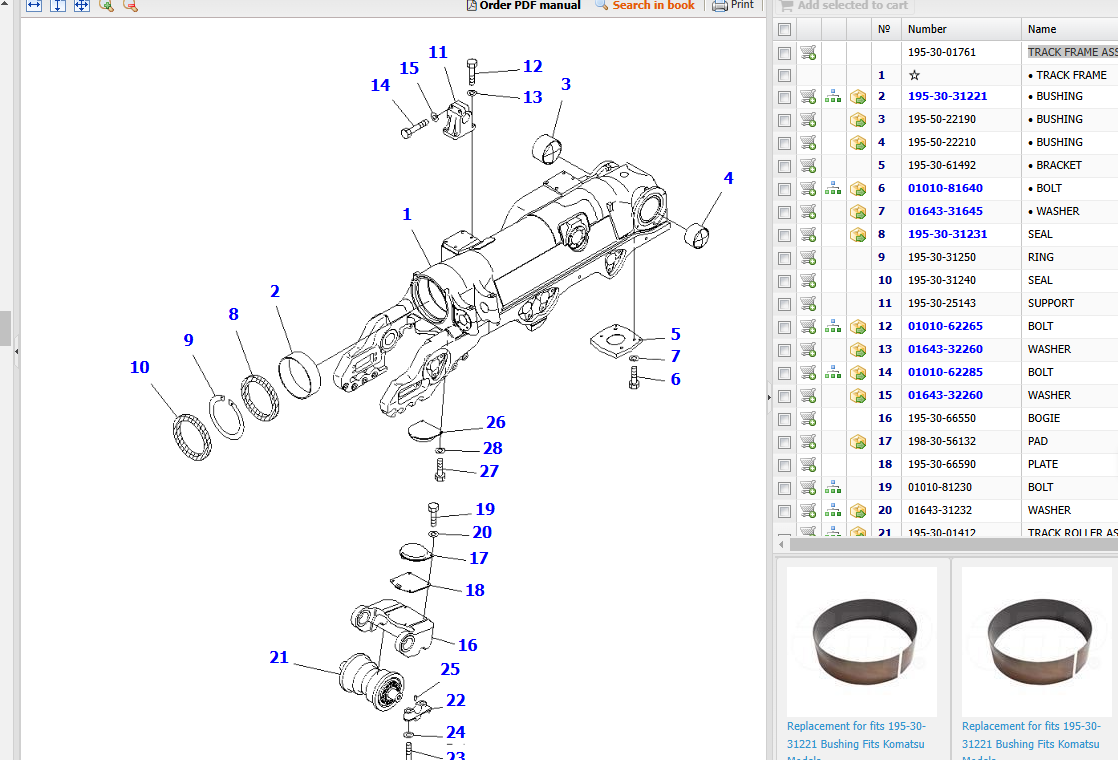
Task: Click box icon for bolt 01010-62285
Action: (858, 373)
